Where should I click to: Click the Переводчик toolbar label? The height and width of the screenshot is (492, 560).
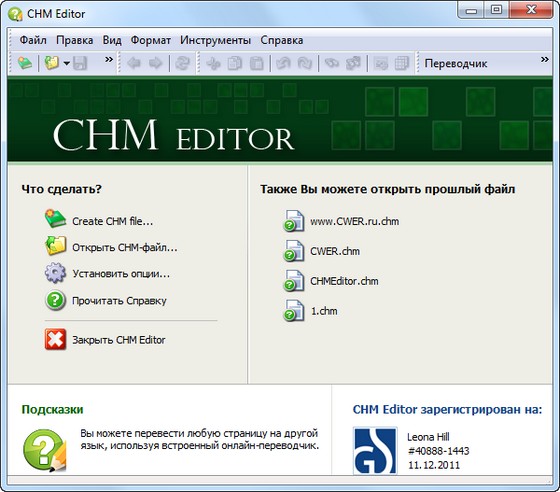(x=456, y=64)
